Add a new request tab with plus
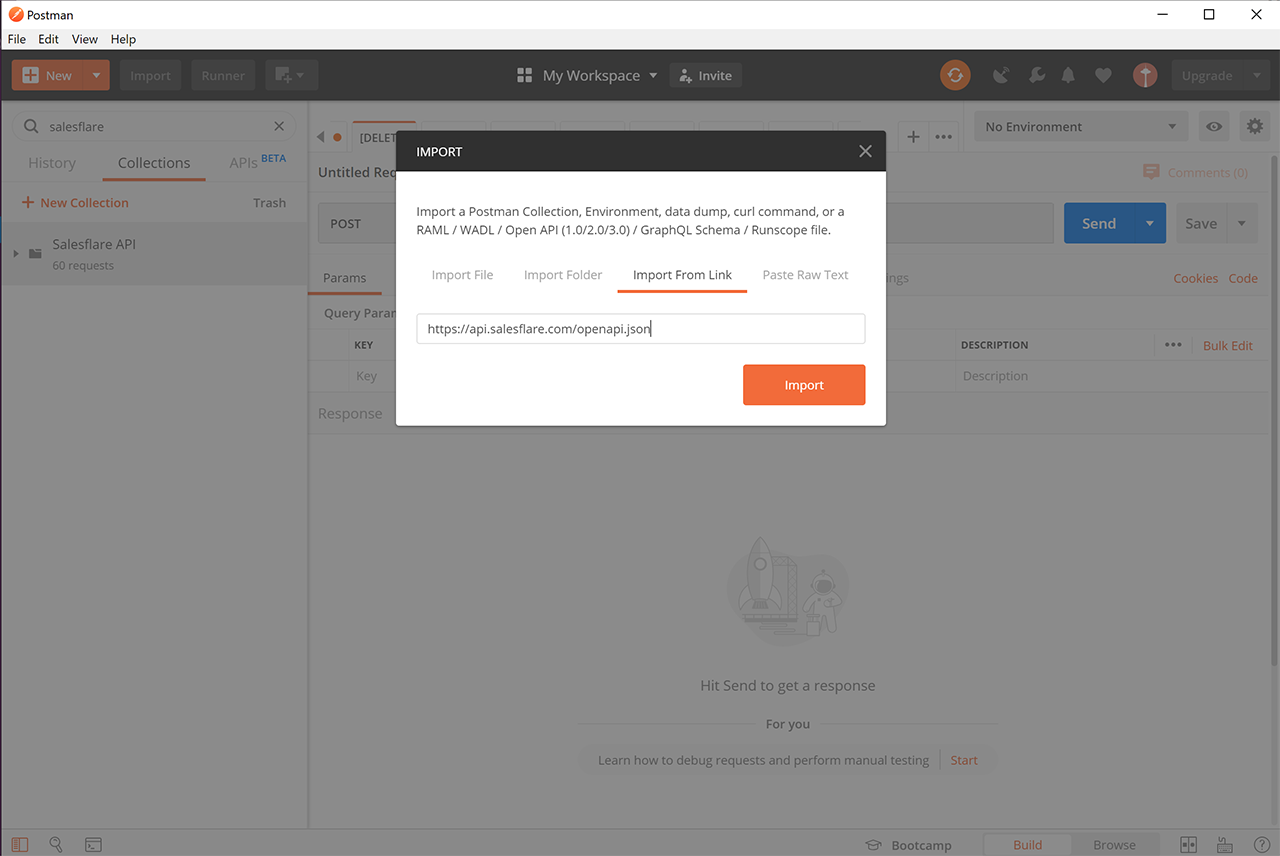 coord(913,137)
